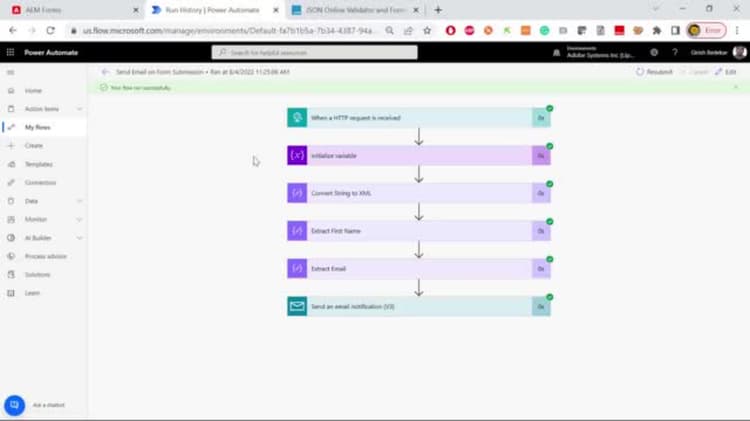Open Action items in sidebar
The image size is (750, 421).
click(42, 109)
